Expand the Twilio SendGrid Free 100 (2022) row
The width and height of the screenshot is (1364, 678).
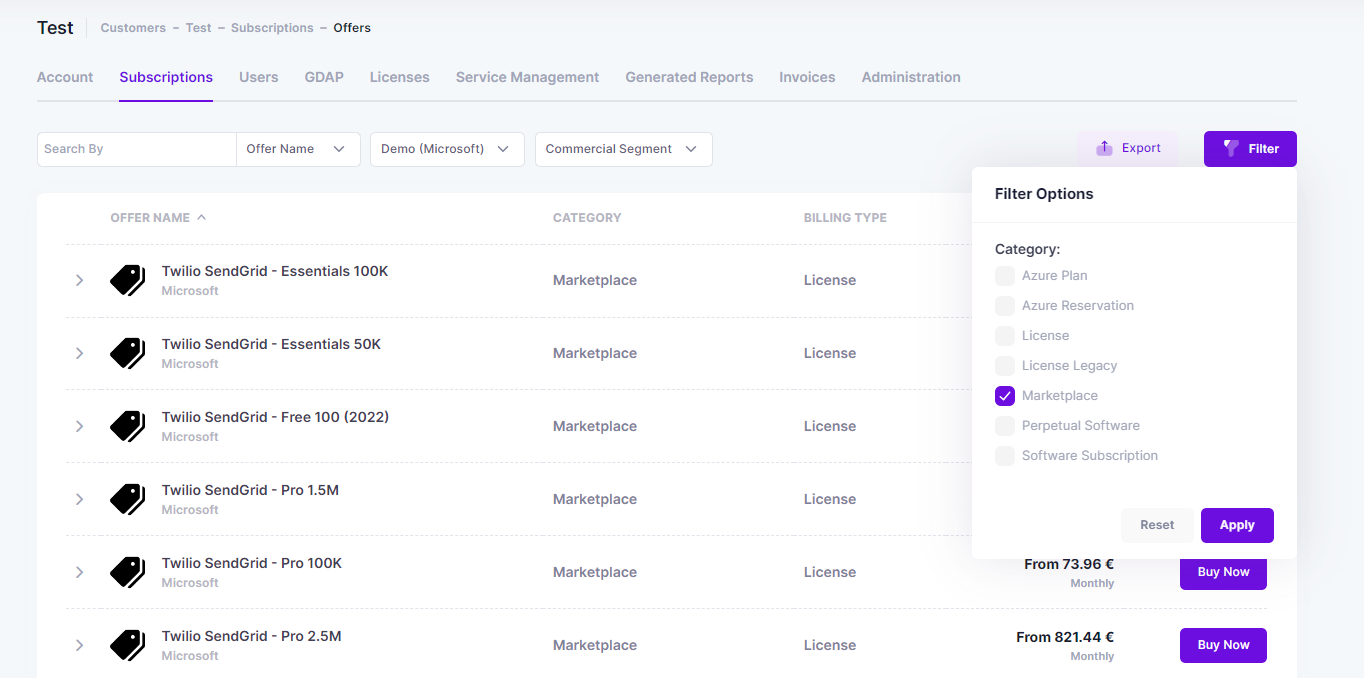(x=79, y=426)
